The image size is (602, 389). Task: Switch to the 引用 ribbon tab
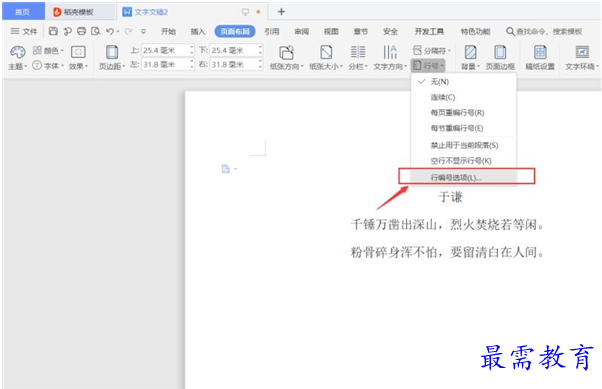(x=271, y=31)
